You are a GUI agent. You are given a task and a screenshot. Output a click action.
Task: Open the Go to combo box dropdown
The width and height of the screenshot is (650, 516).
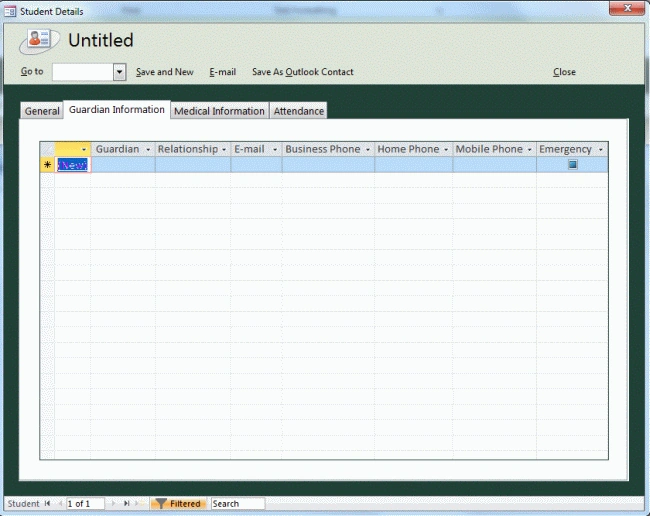point(119,72)
